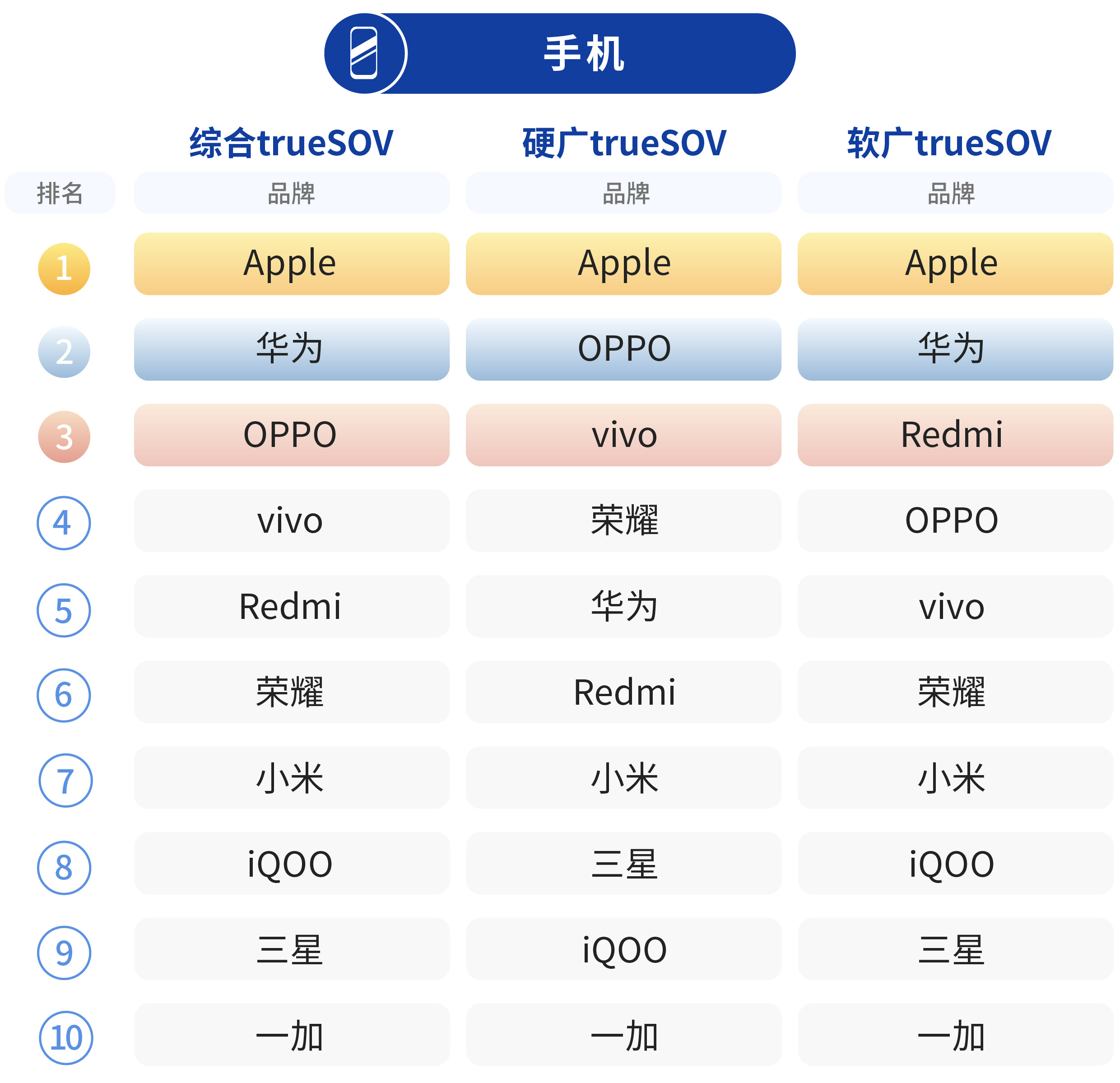Select the rank 9 circle
1120x1083 pixels.
tap(64, 953)
